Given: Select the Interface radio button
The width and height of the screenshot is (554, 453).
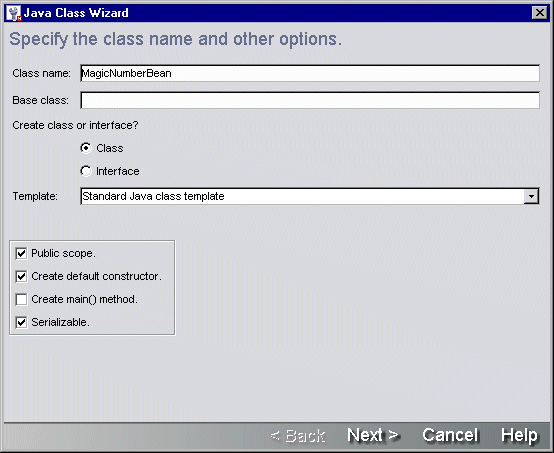Looking at the screenshot, I should 86,171.
